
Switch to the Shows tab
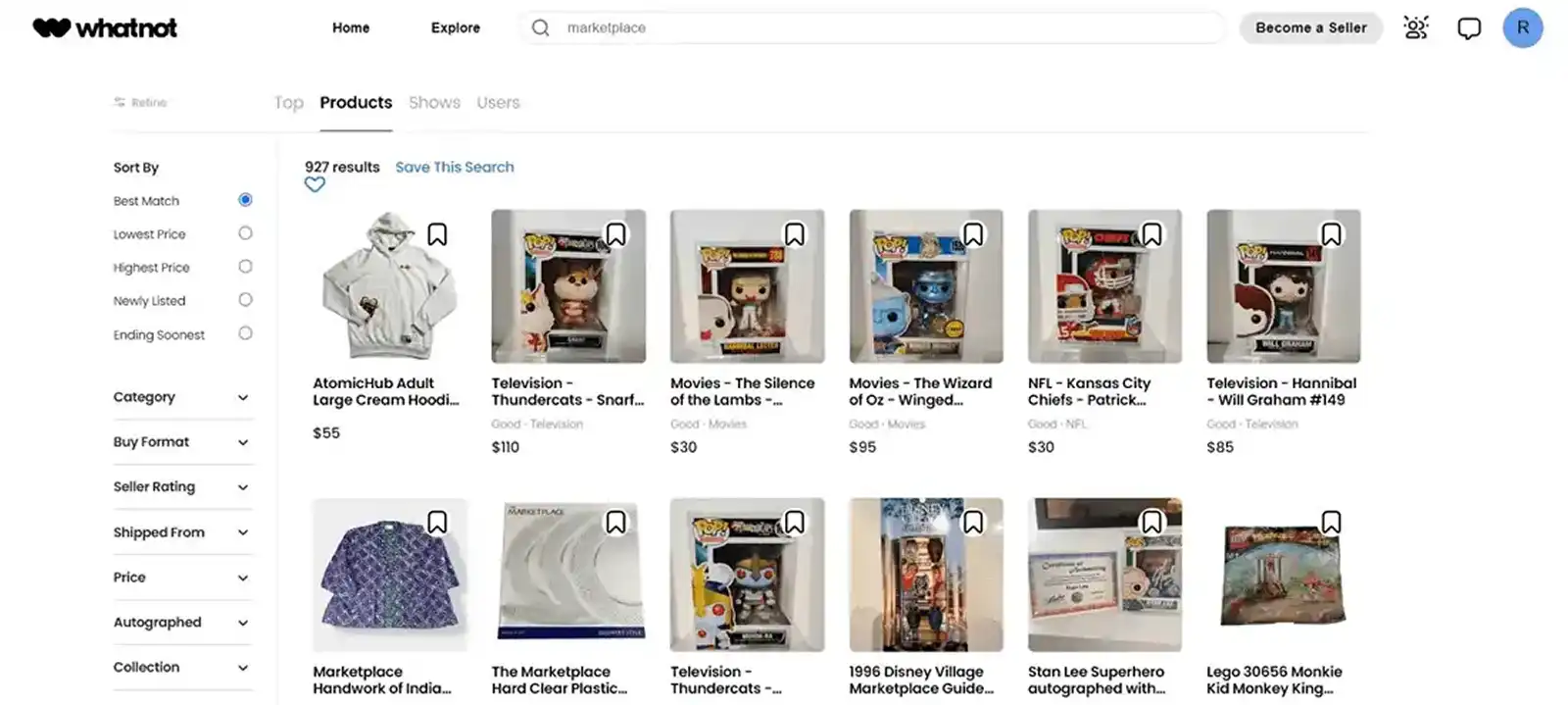(x=434, y=102)
